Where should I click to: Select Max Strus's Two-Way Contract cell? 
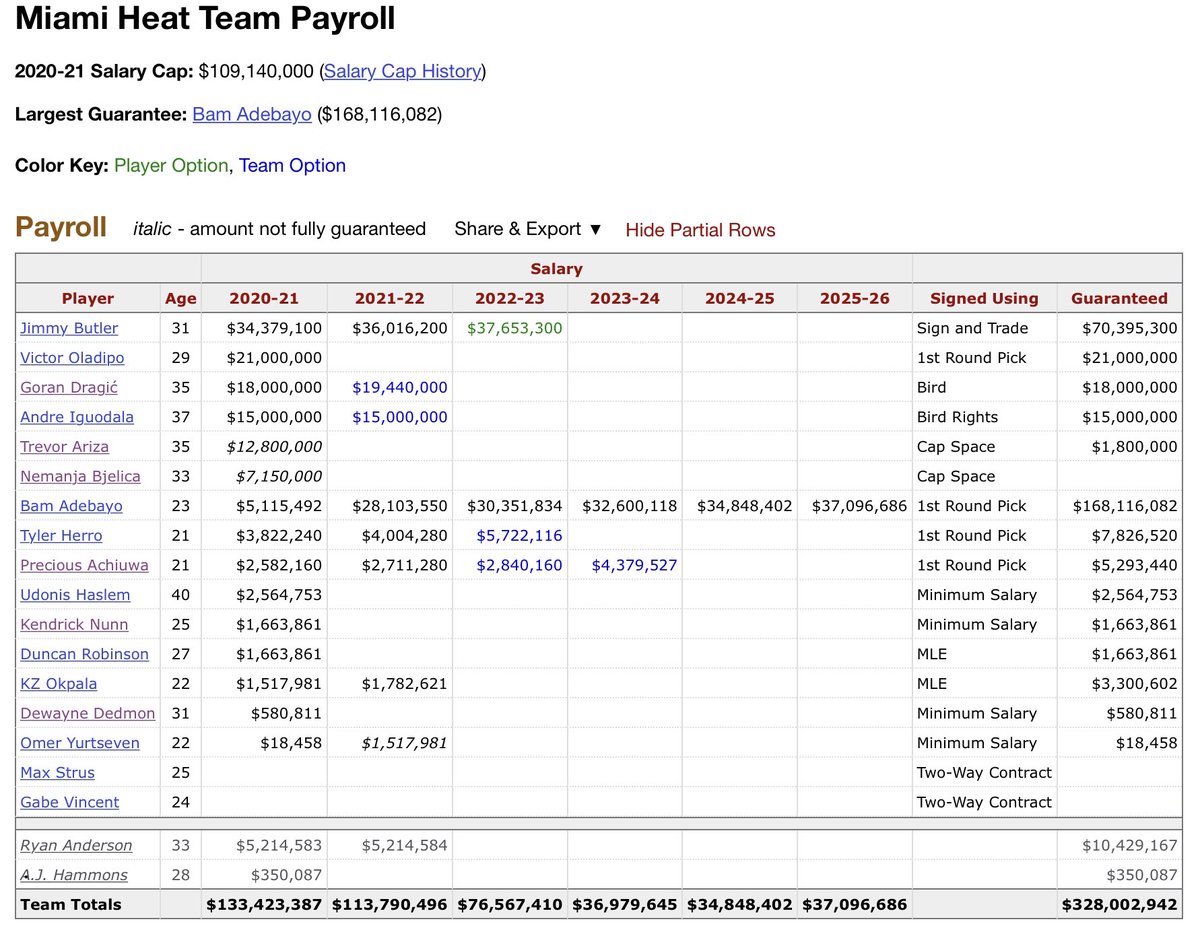(x=984, y=773)
